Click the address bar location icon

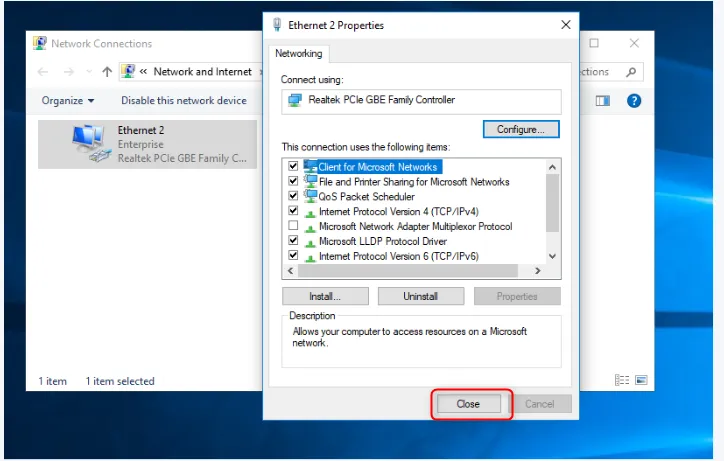point(128,71)
